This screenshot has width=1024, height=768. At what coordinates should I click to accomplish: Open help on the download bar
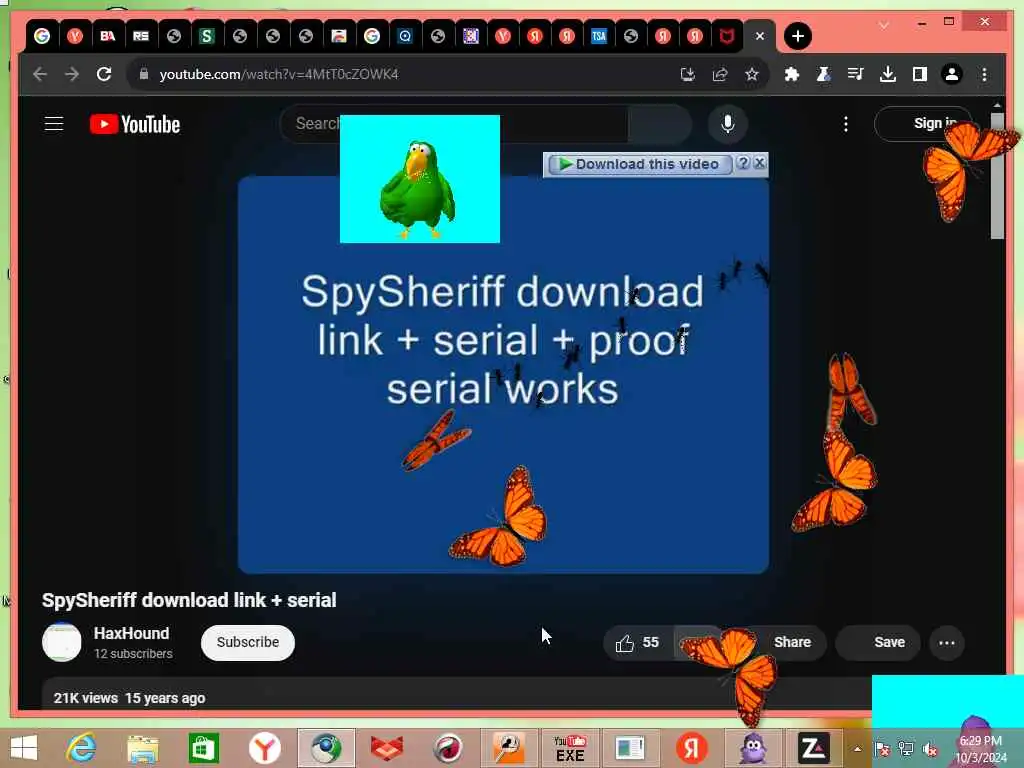(x=743, y=163)
